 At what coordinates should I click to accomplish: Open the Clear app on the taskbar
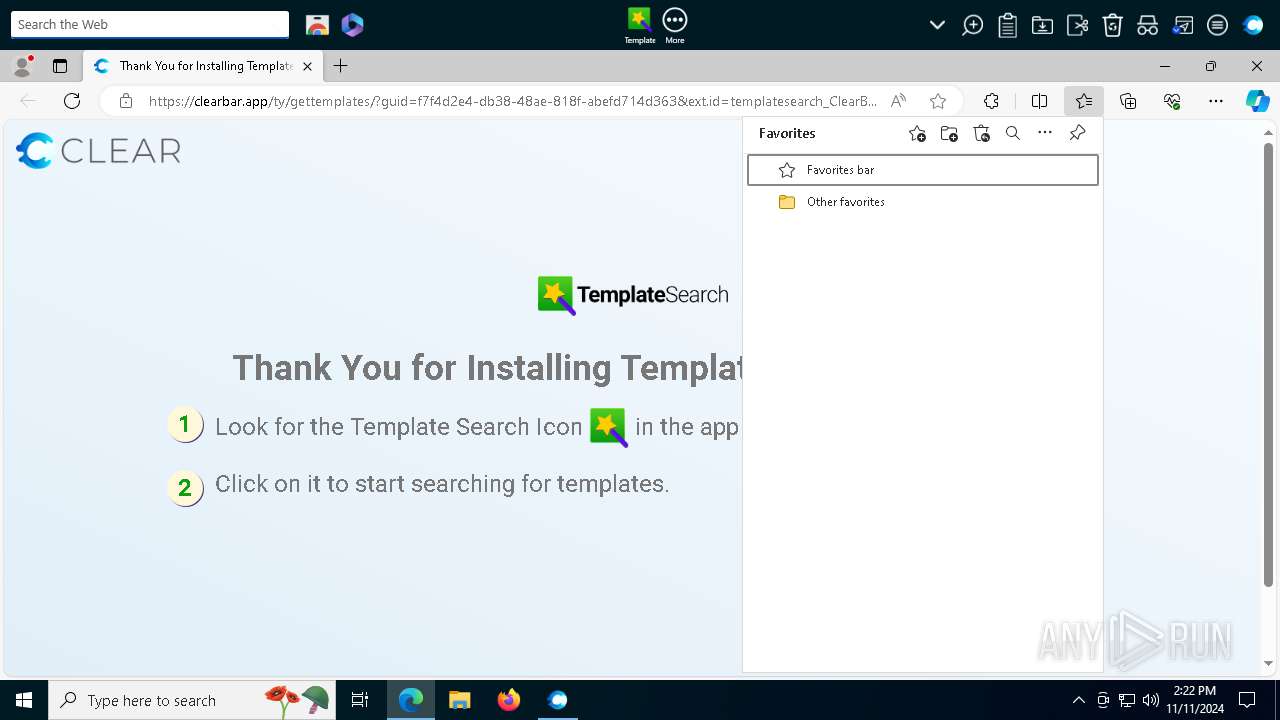pos(557,700)
